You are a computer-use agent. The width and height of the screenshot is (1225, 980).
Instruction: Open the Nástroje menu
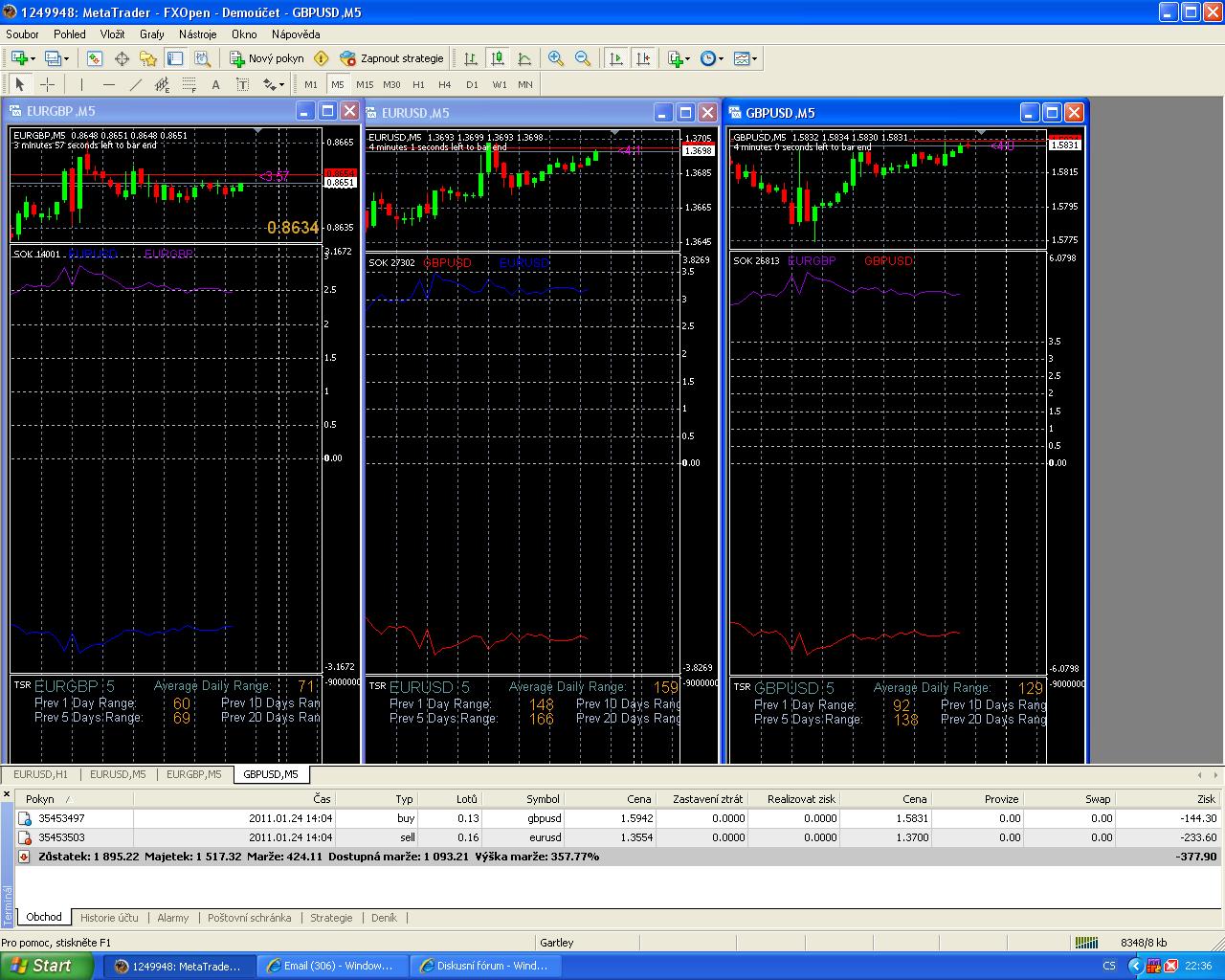(197, 33)
